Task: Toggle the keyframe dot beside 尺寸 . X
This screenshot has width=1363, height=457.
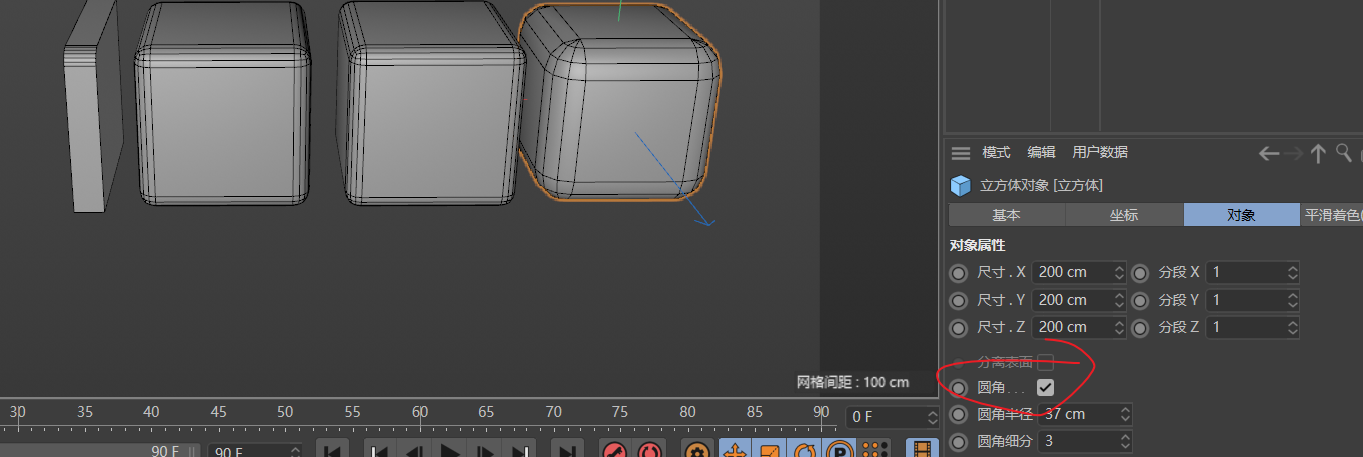Action: tap(959, 272)
